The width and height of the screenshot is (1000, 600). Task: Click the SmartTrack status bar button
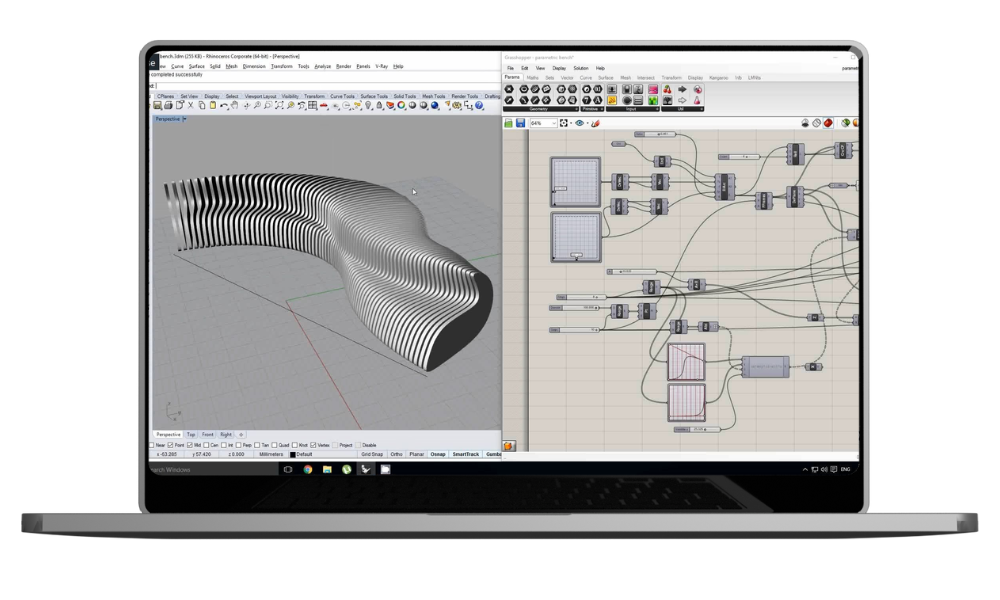click(x=466, y=454)
